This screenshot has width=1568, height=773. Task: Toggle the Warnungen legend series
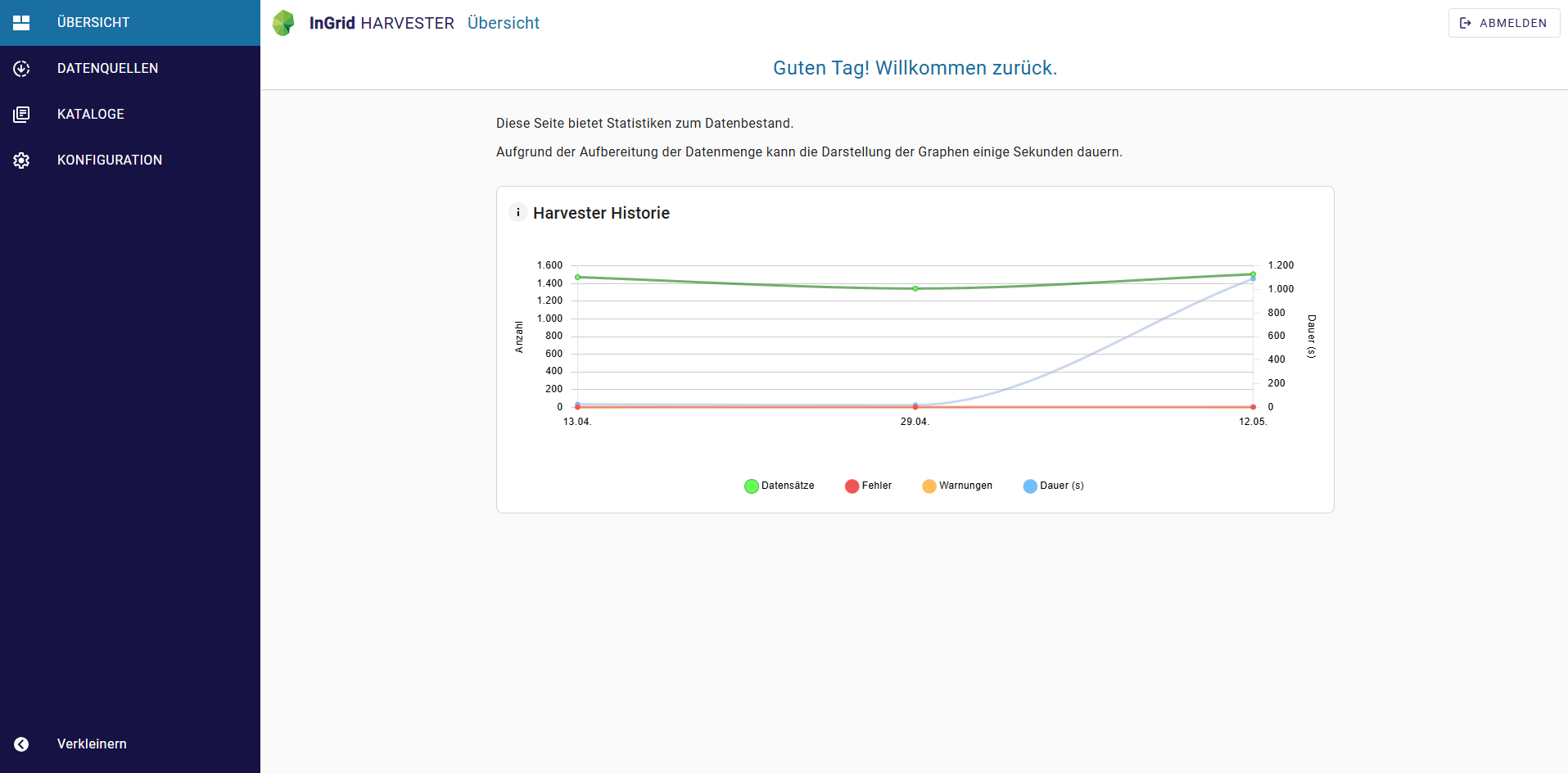[957, 486]
